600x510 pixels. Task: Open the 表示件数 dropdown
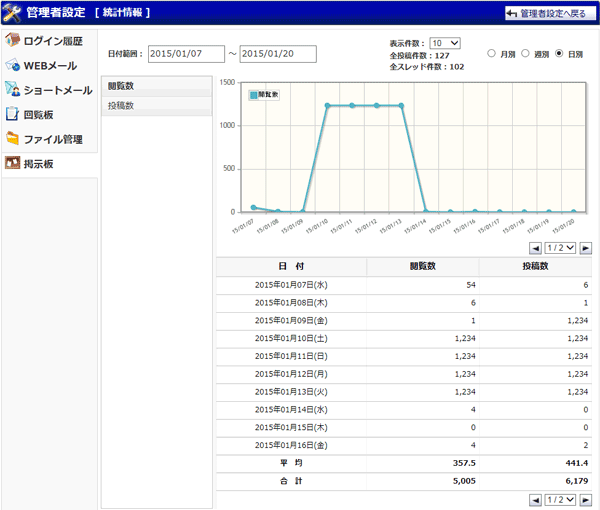pos(444,43)
